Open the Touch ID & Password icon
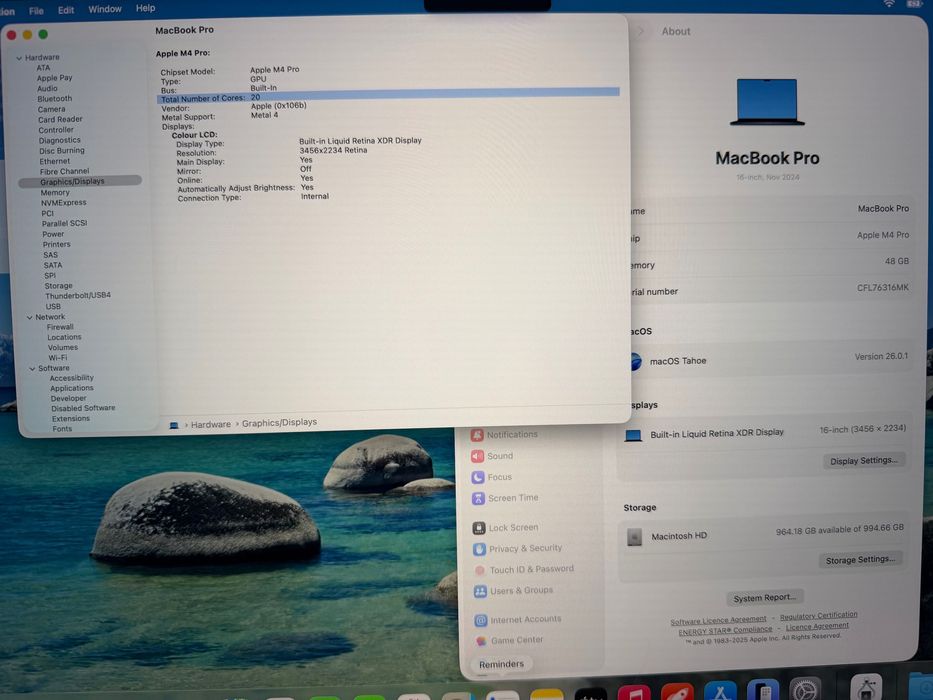The width and height of the screenshot is (933, 700). 480,570
